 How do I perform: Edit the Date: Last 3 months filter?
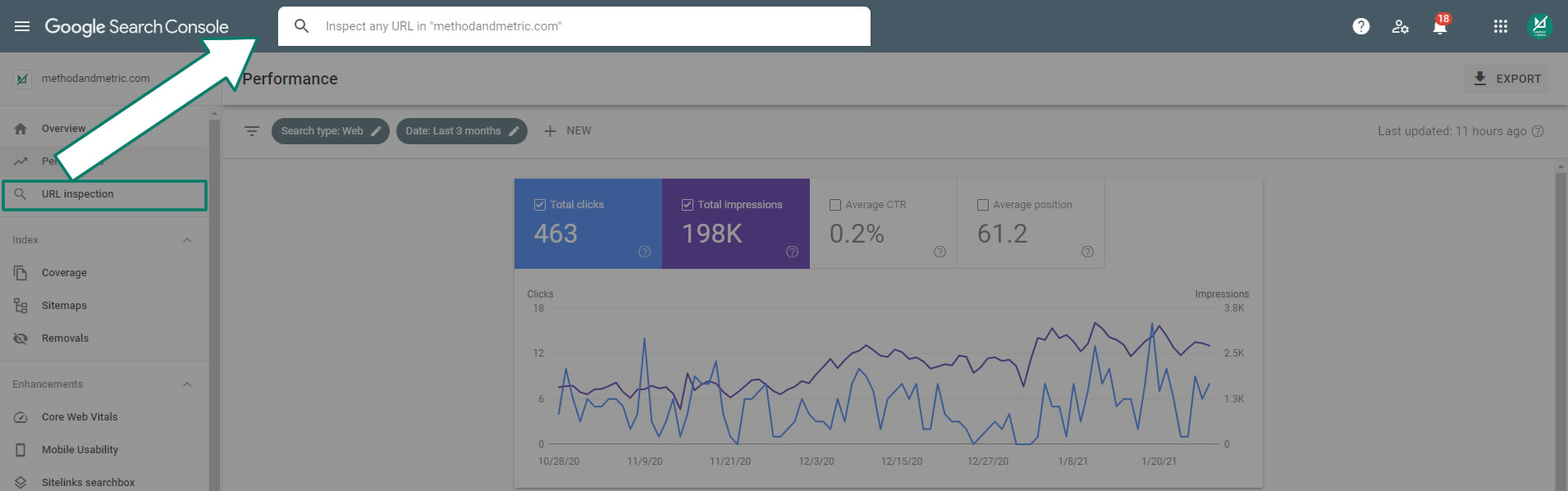pyautogui.click(x=461, y=131)
